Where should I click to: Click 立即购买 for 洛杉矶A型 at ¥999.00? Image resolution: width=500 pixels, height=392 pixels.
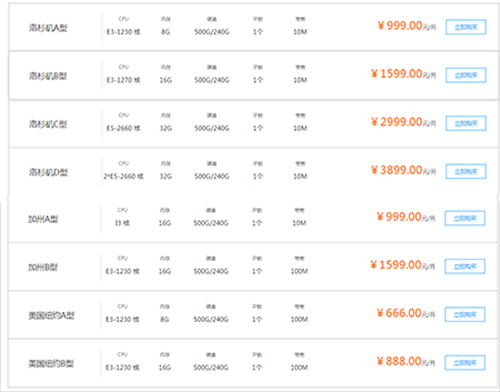[x=466, y=27]
